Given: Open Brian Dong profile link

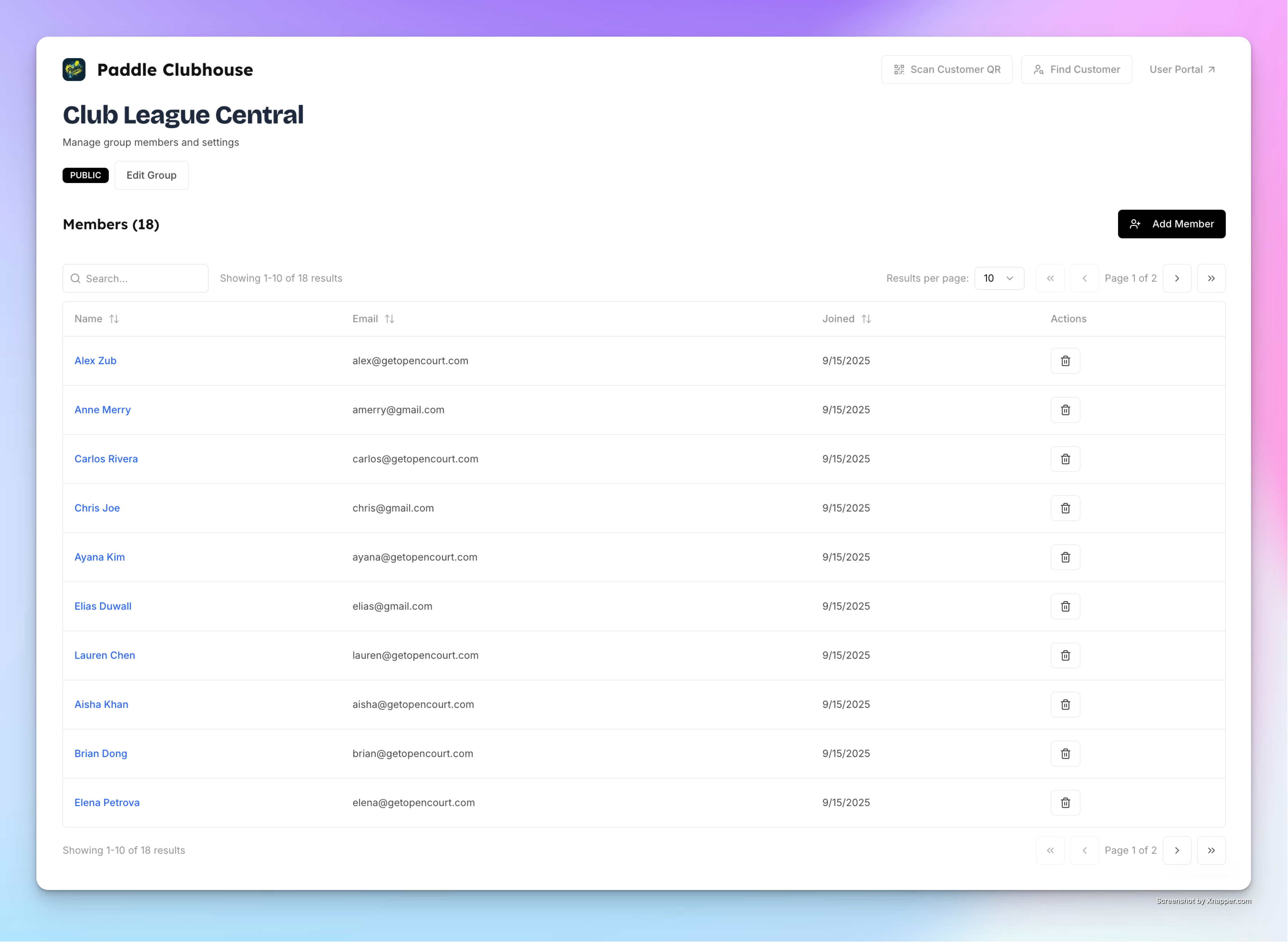Looking at the screenshot, I should [101, 753].
